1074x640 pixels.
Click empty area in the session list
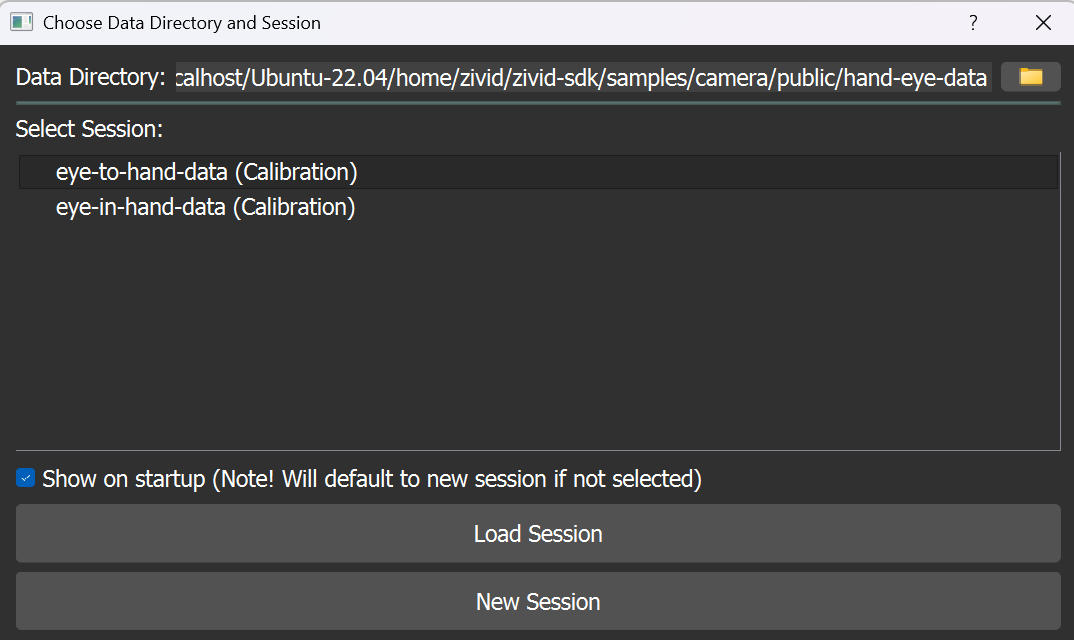coord(538,340)
